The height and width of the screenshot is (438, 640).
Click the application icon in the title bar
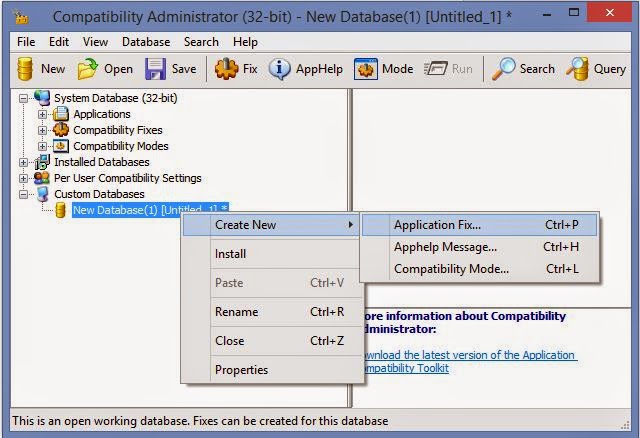click(20, 16)
